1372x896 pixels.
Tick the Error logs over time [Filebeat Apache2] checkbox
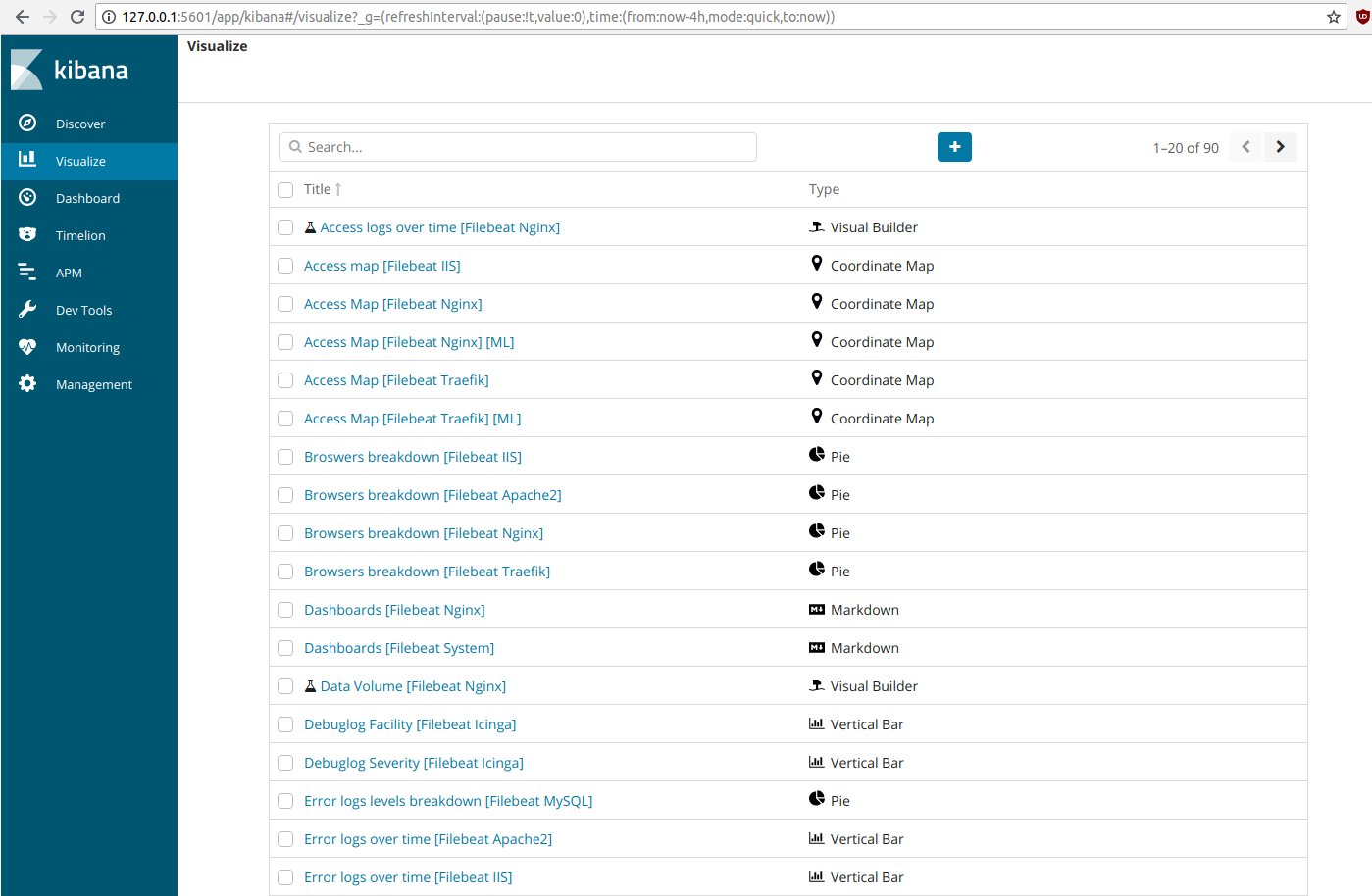tap(285, 839)
